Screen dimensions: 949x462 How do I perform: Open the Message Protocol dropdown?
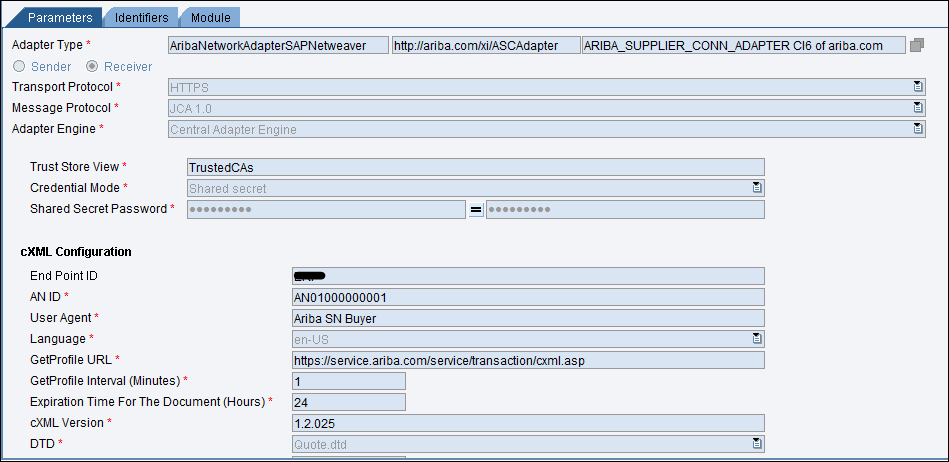coord(918,108)
